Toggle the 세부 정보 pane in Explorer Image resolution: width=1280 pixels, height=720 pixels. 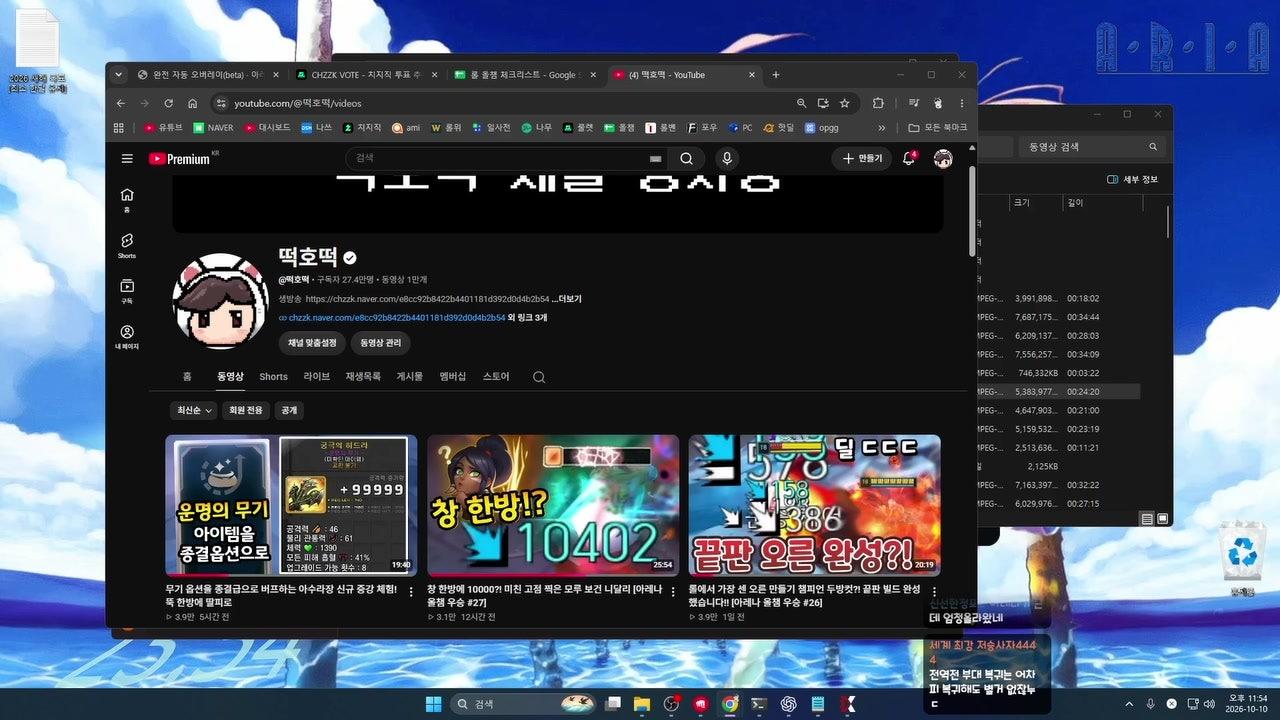click(x=1132, y=179)
